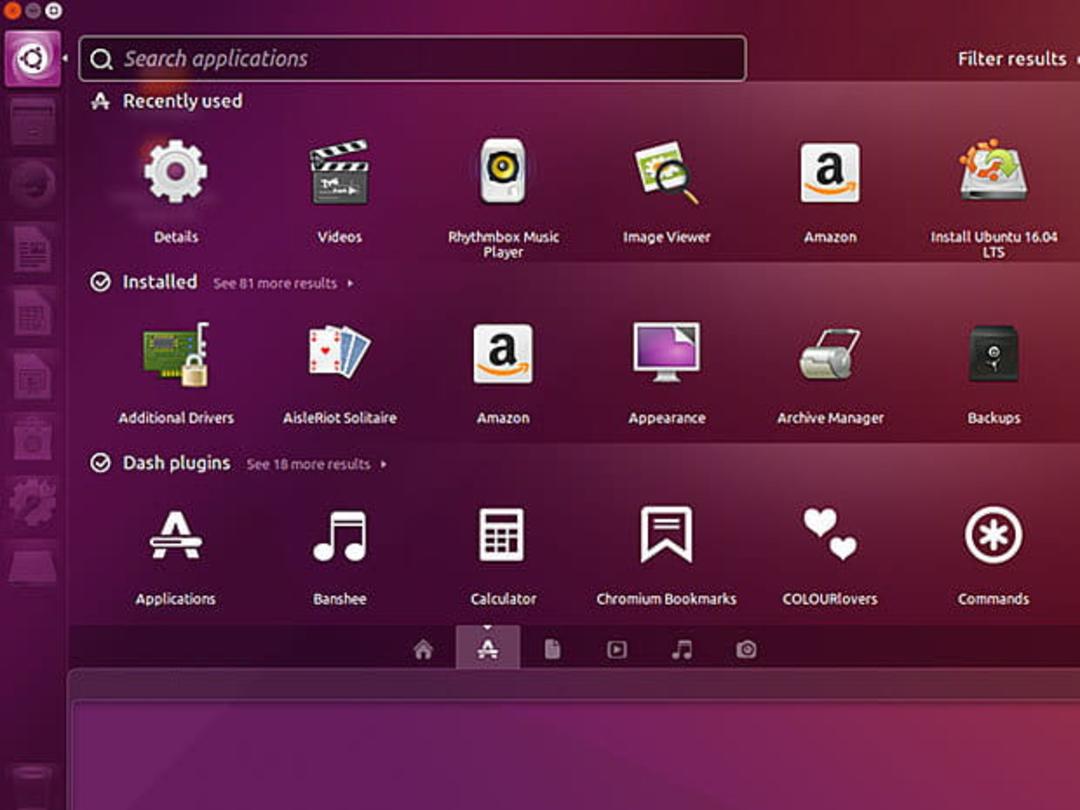The height and width of the screenshot is (810, 1080).
Task: Expand See 81 more results
Action: (283, 283)
